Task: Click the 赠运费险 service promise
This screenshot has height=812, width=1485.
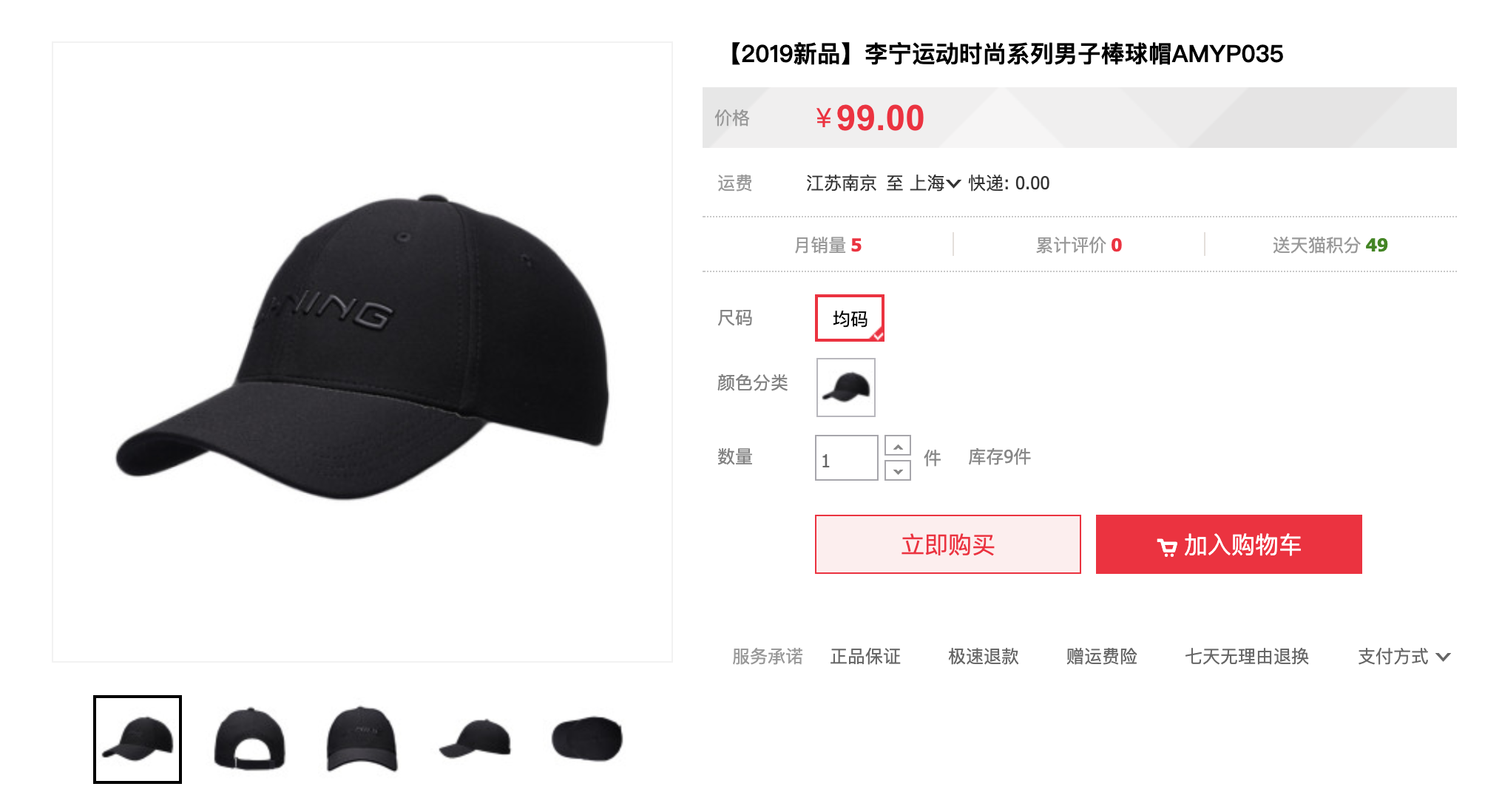Action: (x=1102, y=657)
